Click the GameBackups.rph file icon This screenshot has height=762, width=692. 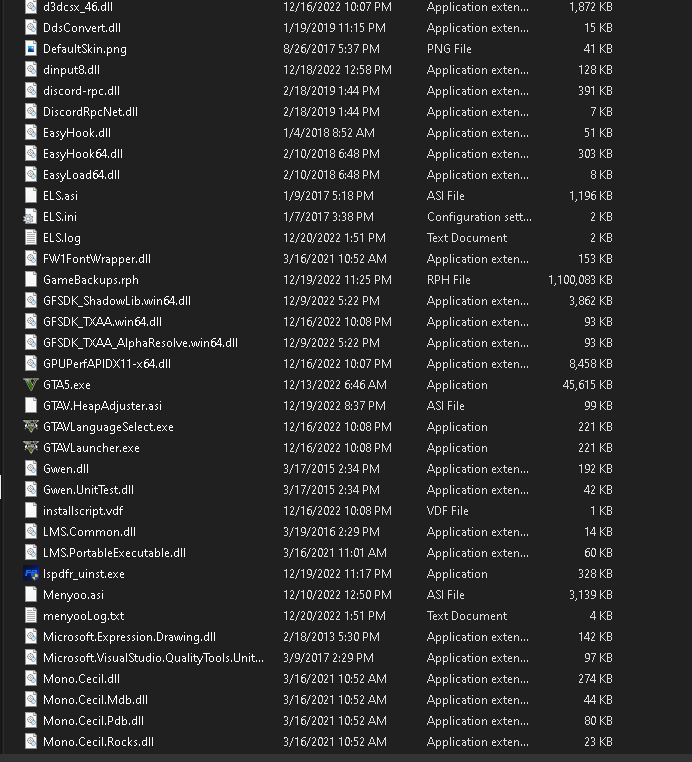[31, 280]
